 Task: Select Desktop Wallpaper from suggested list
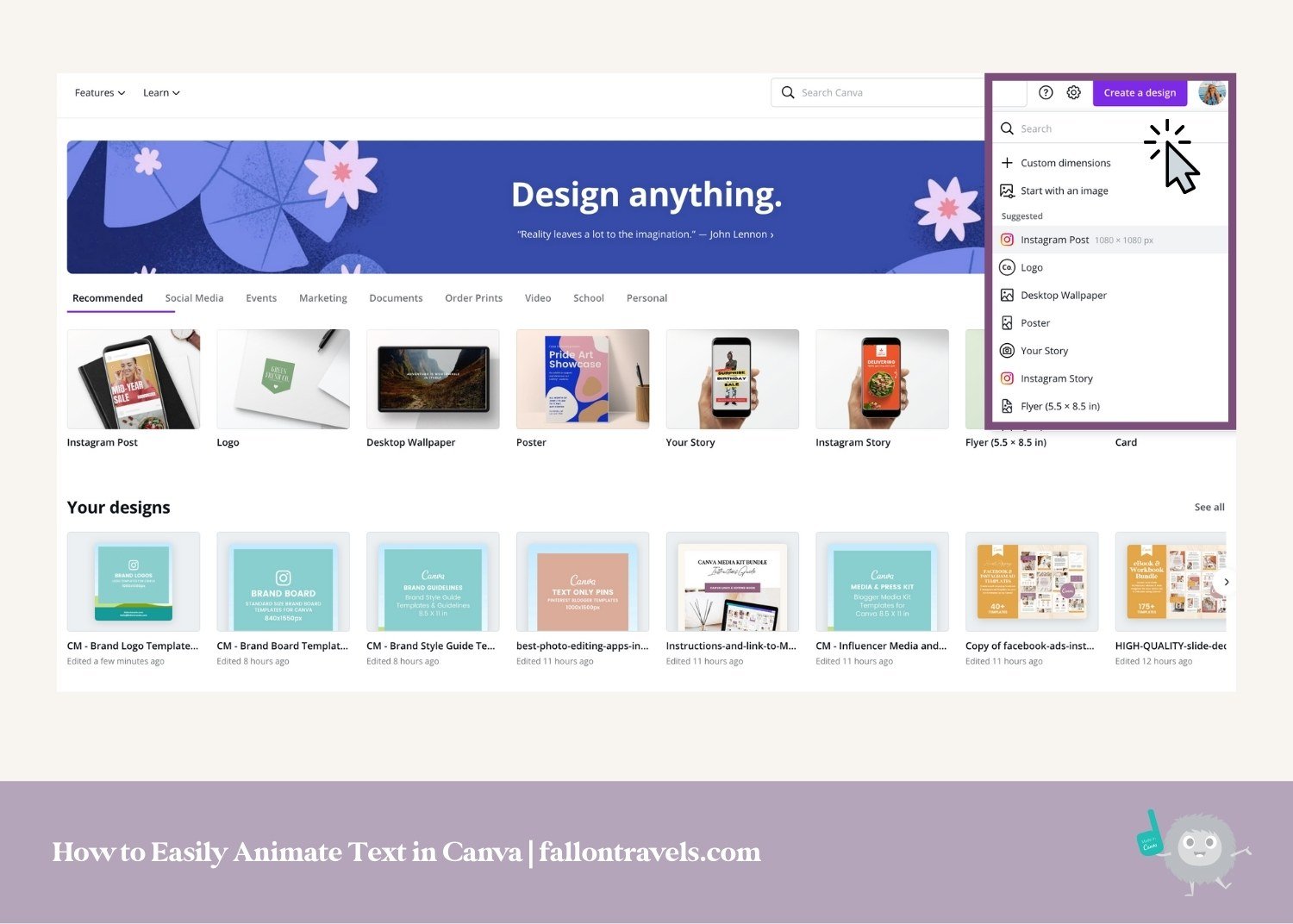pos(1110,295)
